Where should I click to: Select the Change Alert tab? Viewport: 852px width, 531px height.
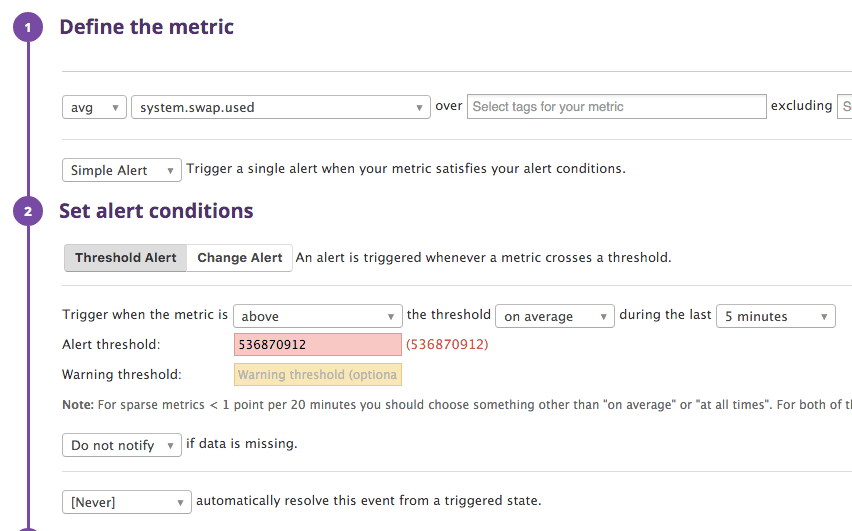240,258
